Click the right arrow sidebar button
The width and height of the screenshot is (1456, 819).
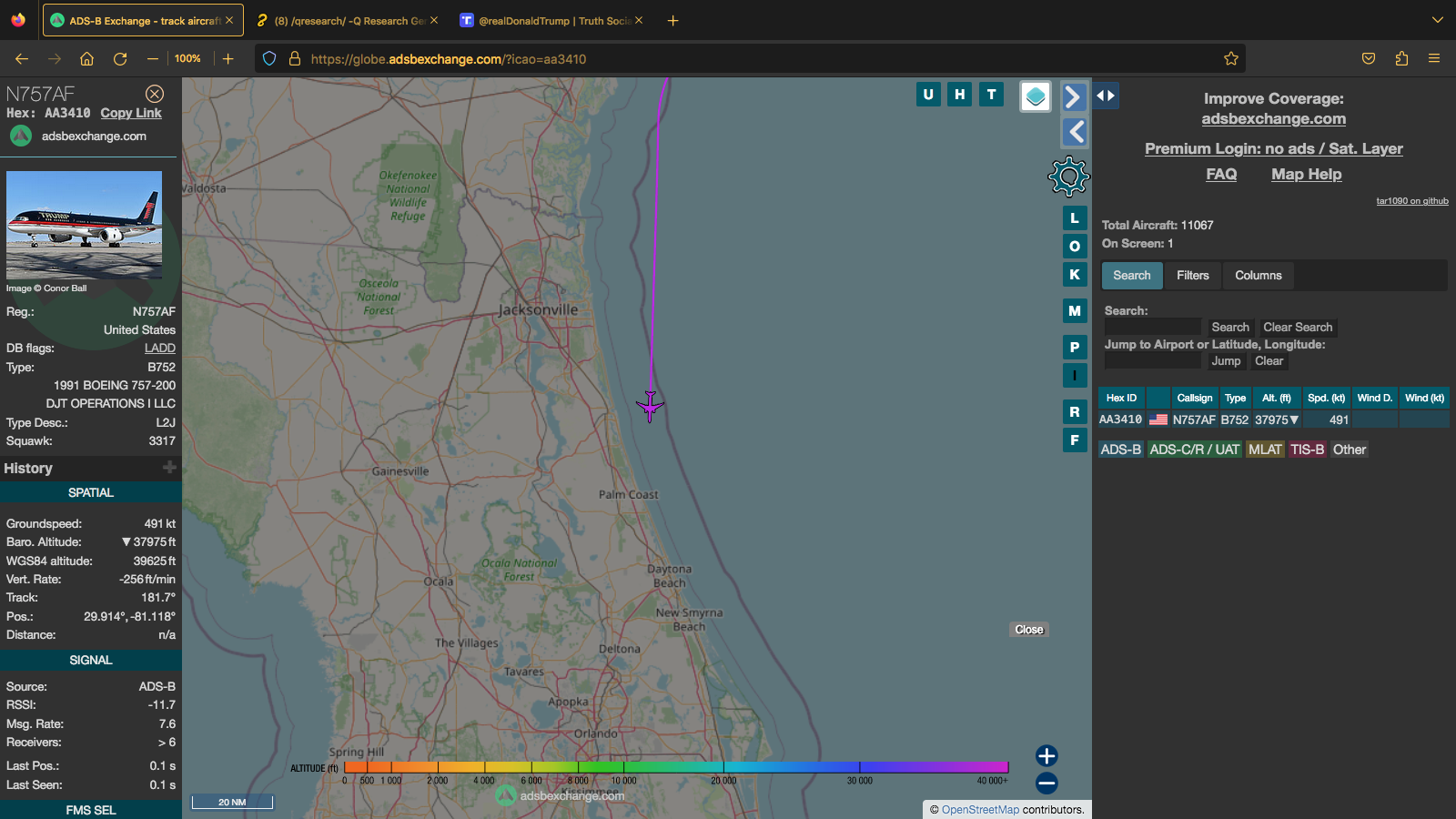click(x=1074, y=96)
